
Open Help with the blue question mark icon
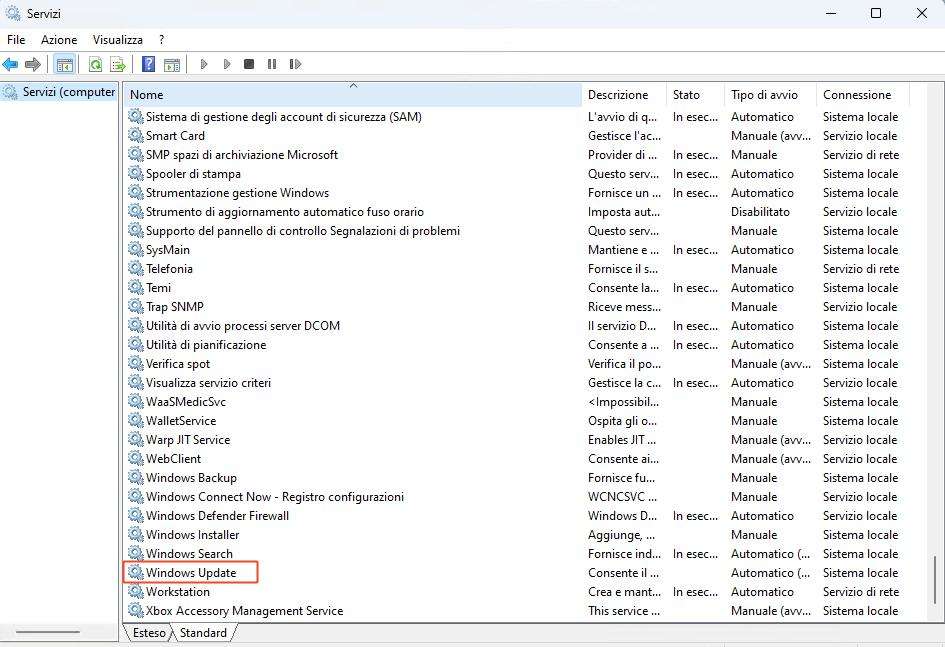tap(148, 64)
